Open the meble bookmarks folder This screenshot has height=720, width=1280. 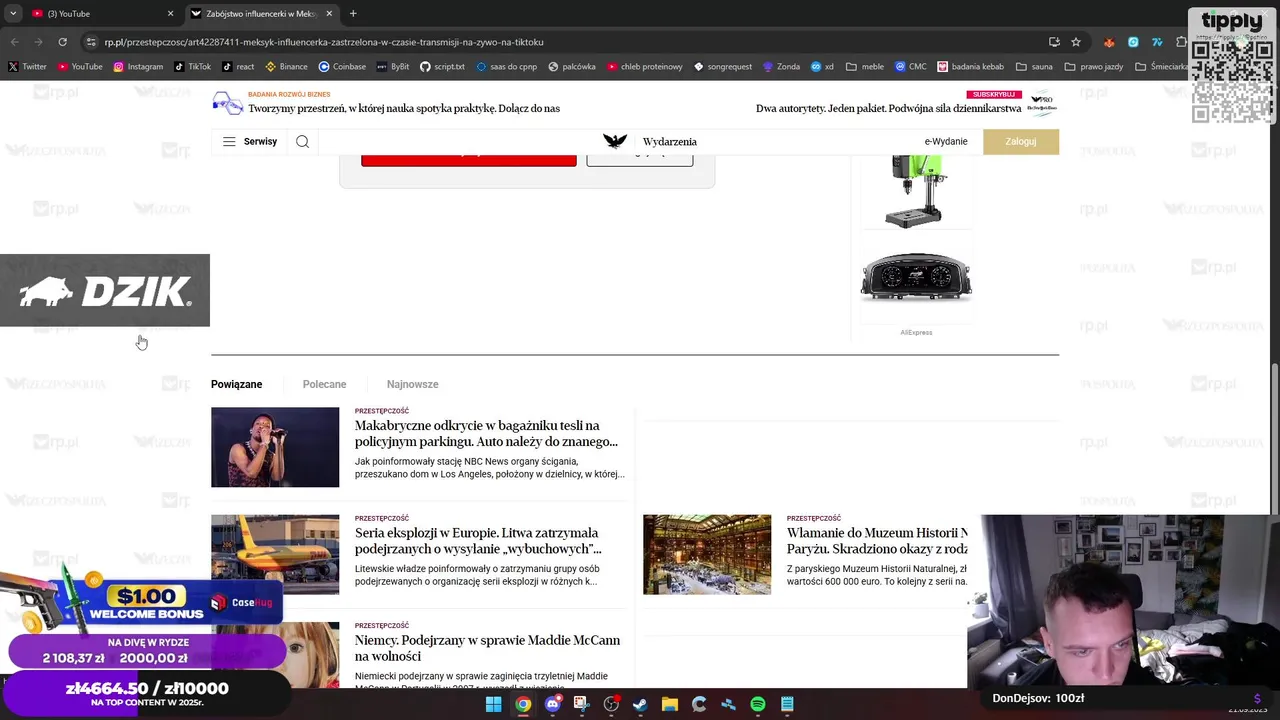(865, 67)
